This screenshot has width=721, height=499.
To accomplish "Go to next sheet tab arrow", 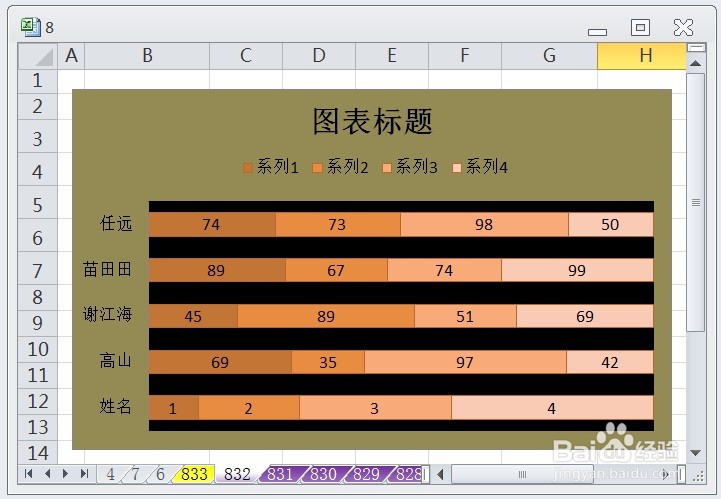I will (65, 474).
